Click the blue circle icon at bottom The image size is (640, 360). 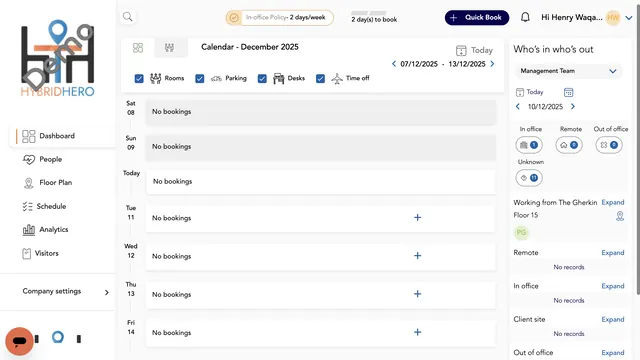pos(58,338)
